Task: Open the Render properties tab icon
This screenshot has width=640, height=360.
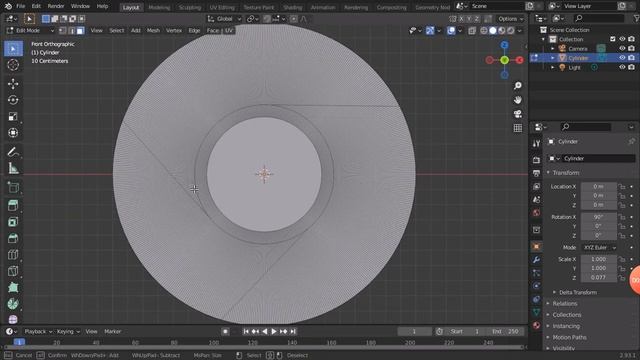Action: (536, 160)
